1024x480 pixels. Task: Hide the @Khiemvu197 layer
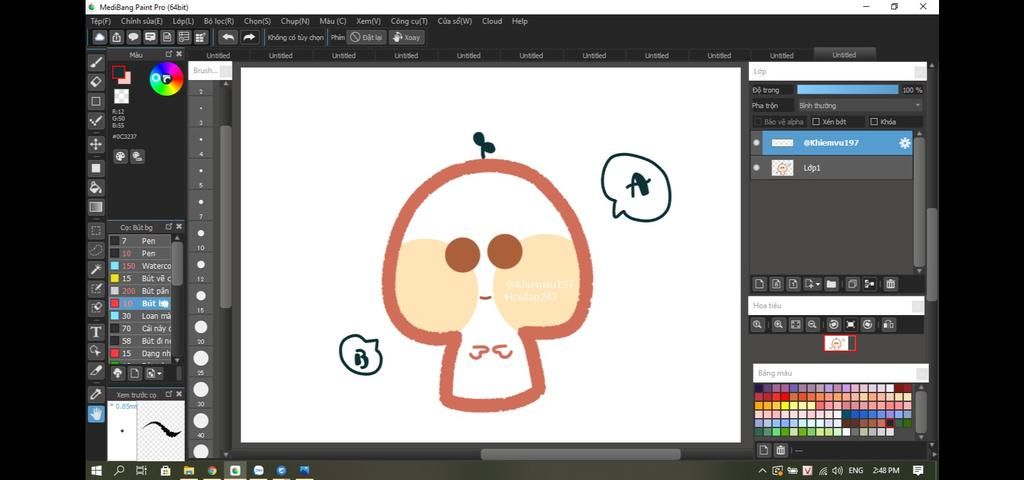756,142
